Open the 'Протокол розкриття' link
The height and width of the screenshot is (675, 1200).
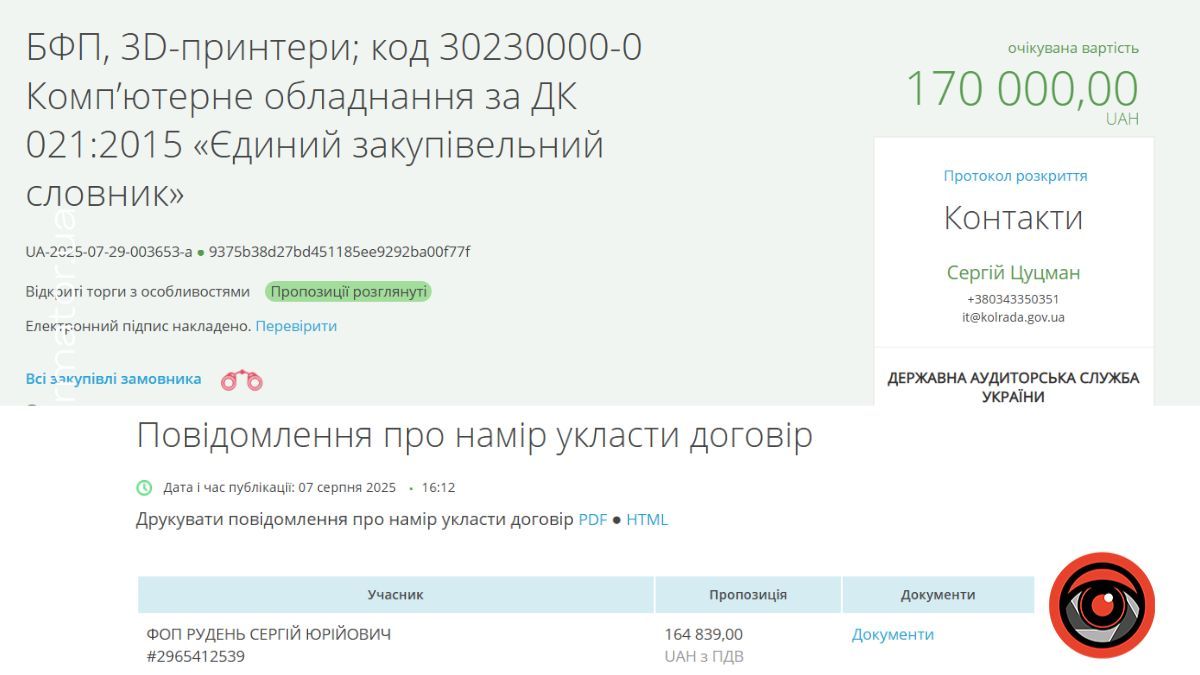click(1014, 175)
